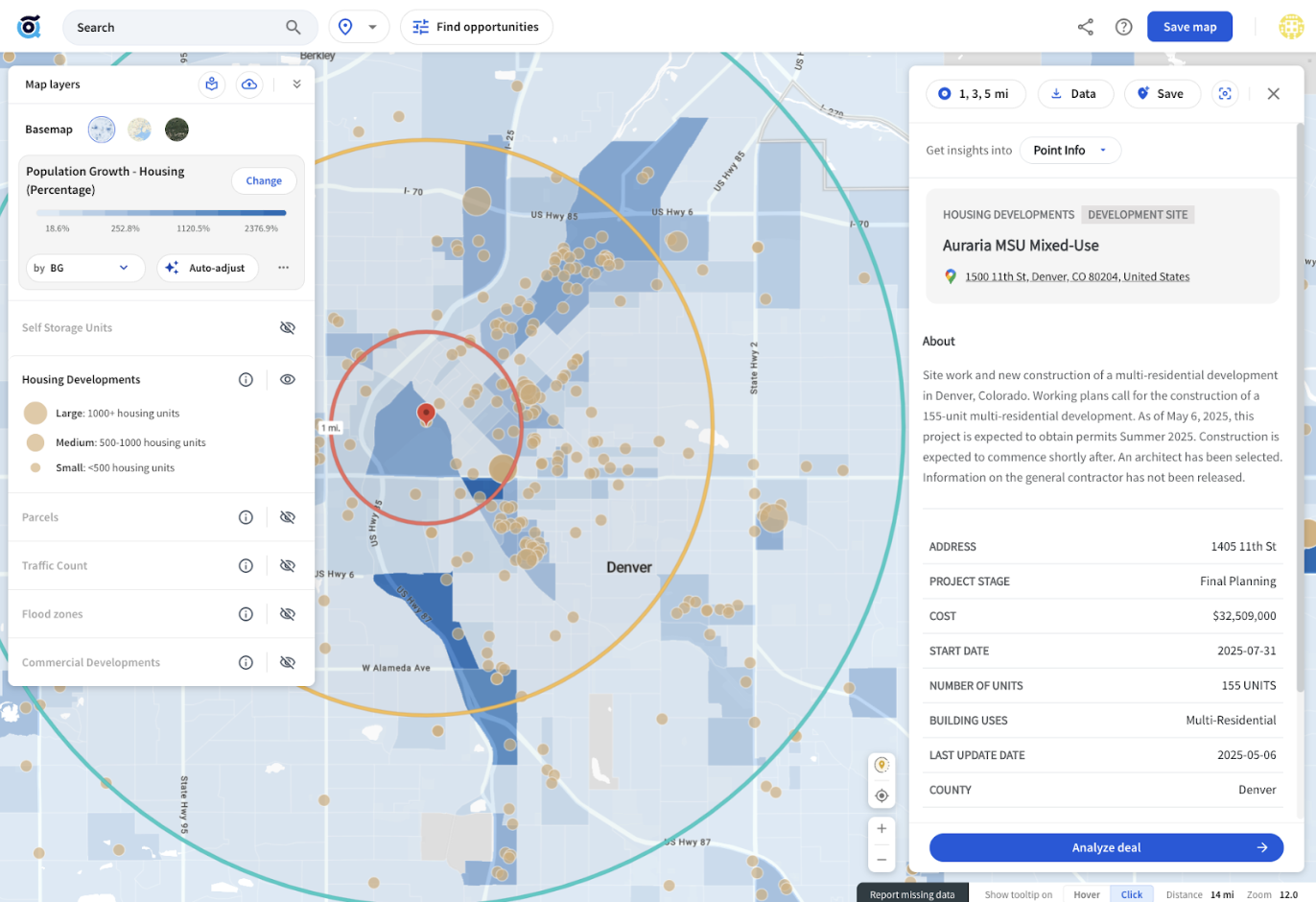The width and height of the screenshot is (1316, 902).
Task: Expand the Point Info insights dropdown
Action: click(x=1069, y=151)
